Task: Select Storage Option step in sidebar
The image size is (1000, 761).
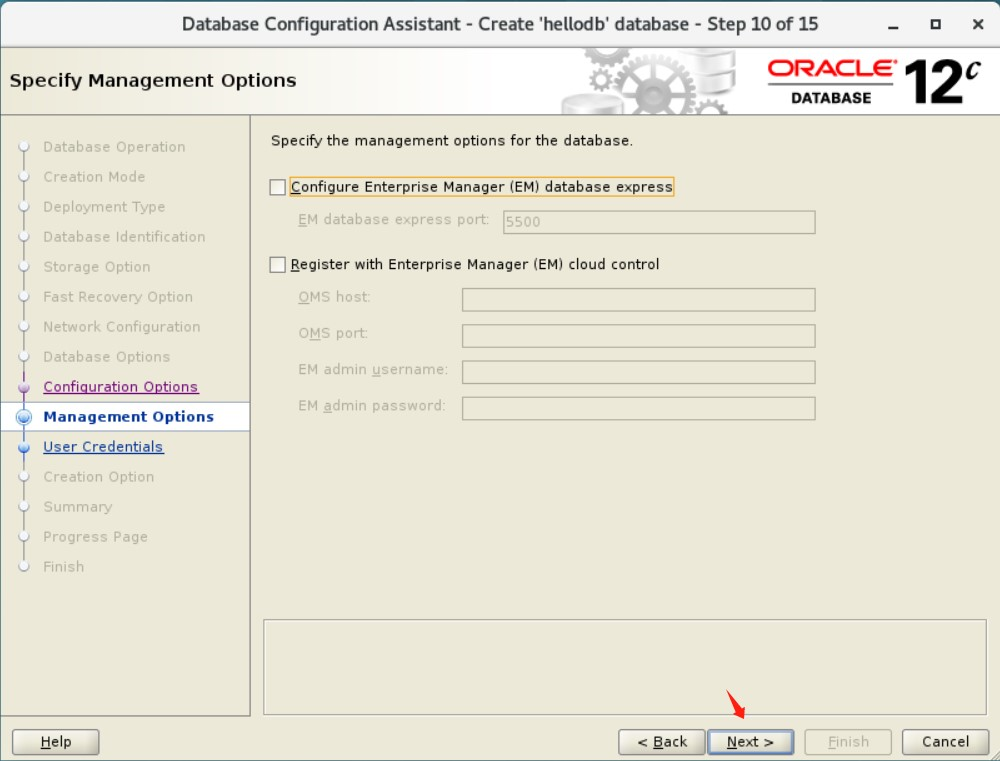Action: coord(97,267)
